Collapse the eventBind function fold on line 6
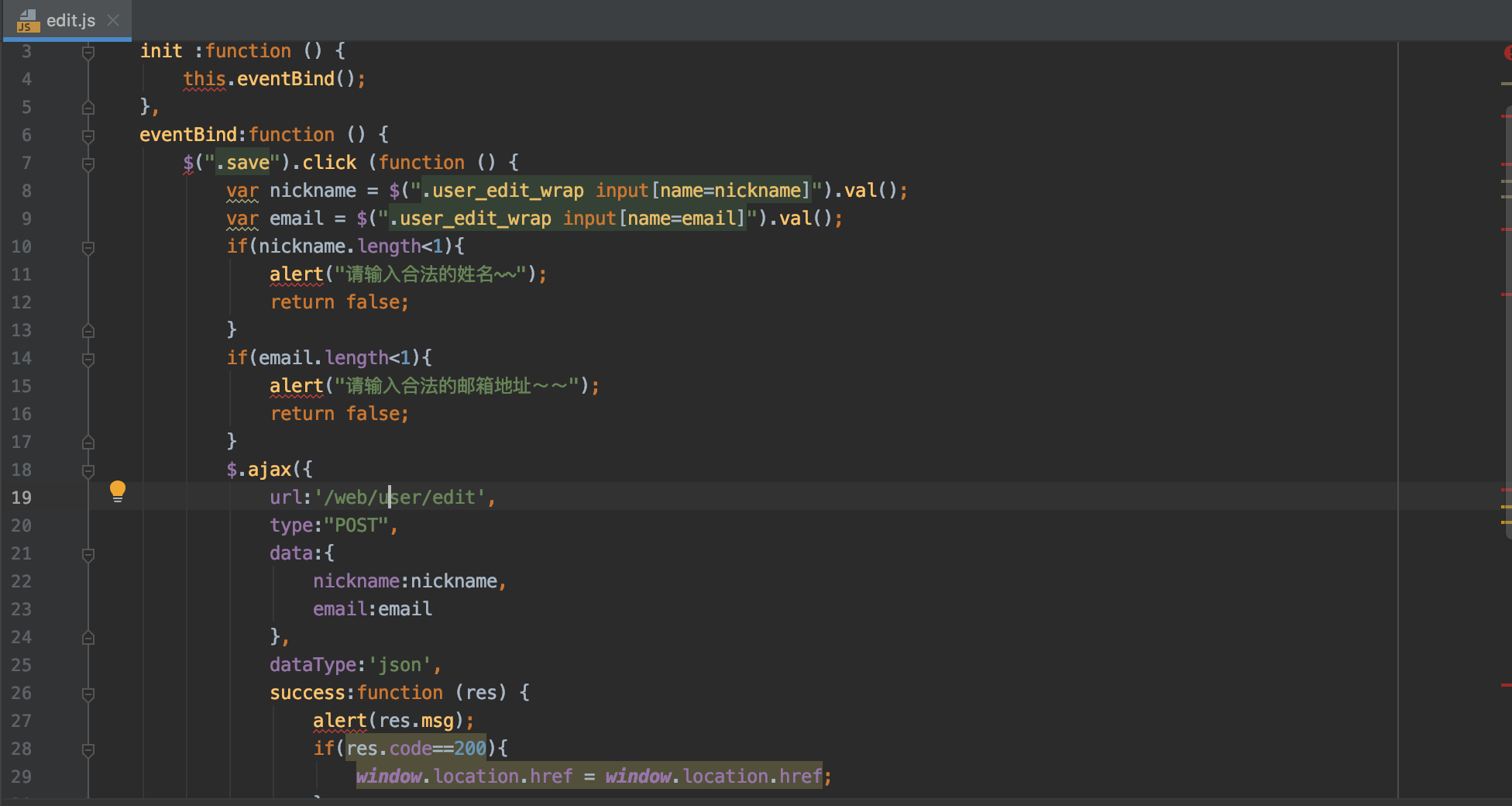 (x=88, y=136)
